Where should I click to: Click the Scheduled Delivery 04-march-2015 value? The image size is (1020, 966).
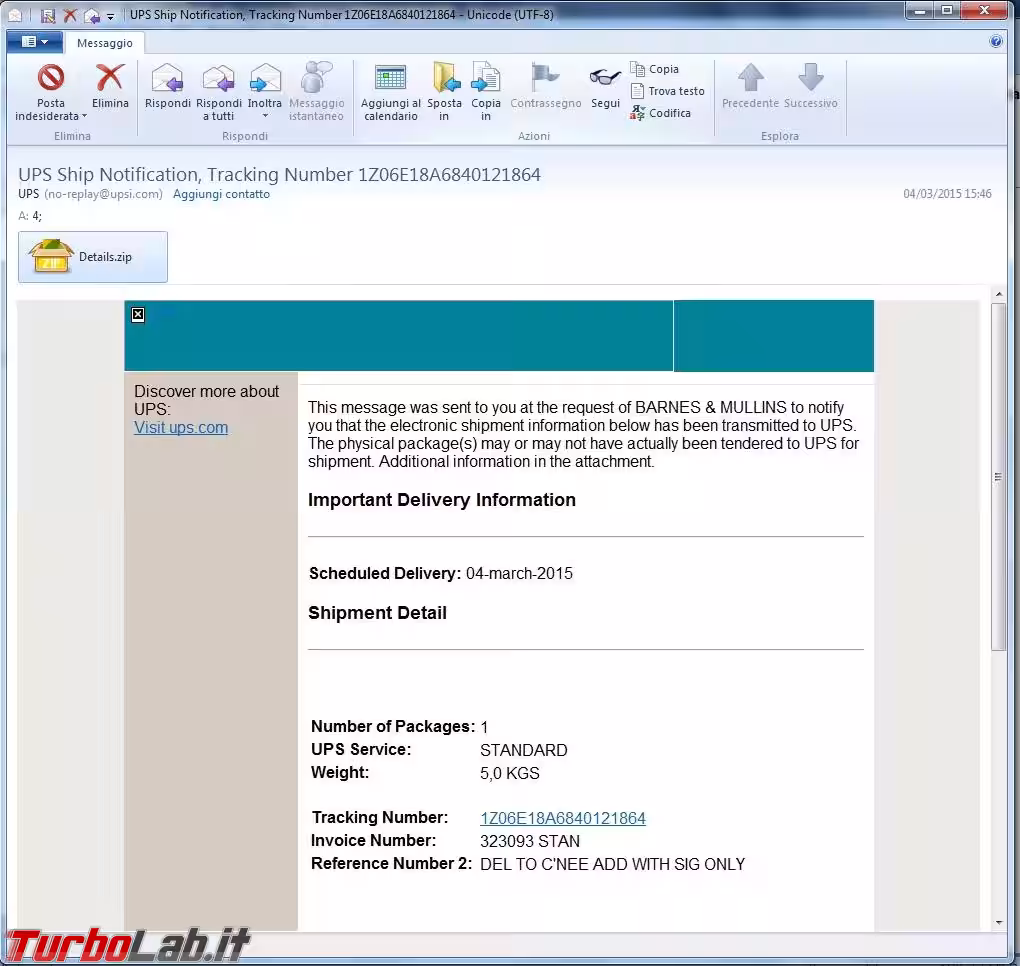(519, 573)
